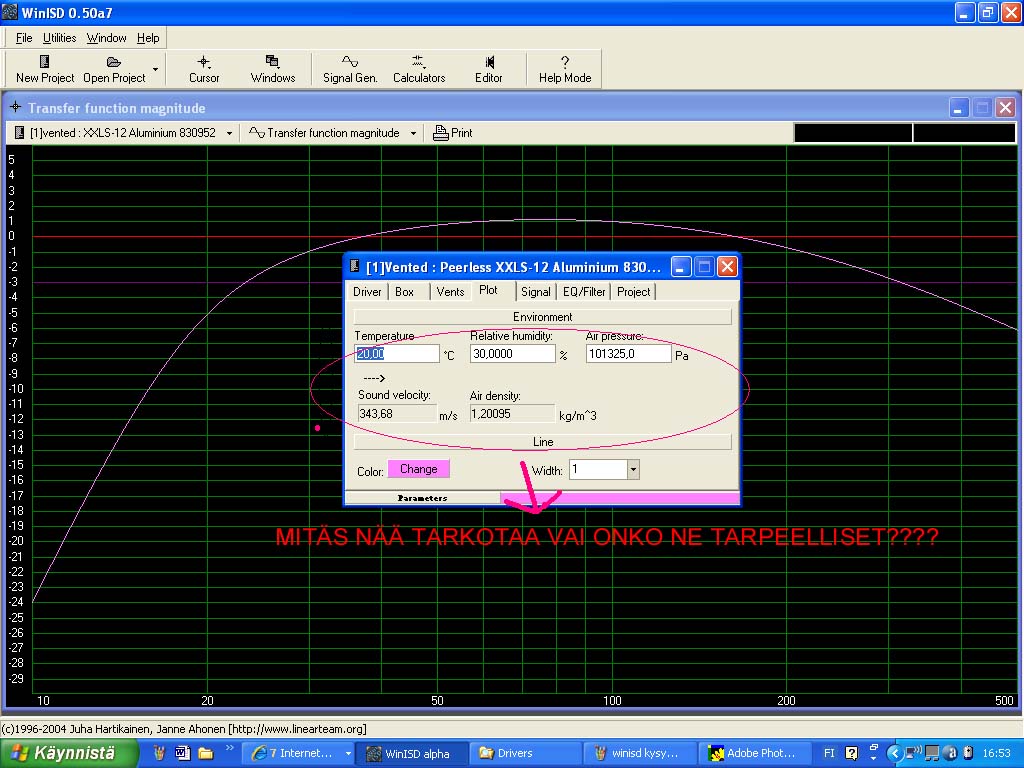Activate the Cursor tool
The height and width of the screenshot is (768, 1024).
click(204, 62)
